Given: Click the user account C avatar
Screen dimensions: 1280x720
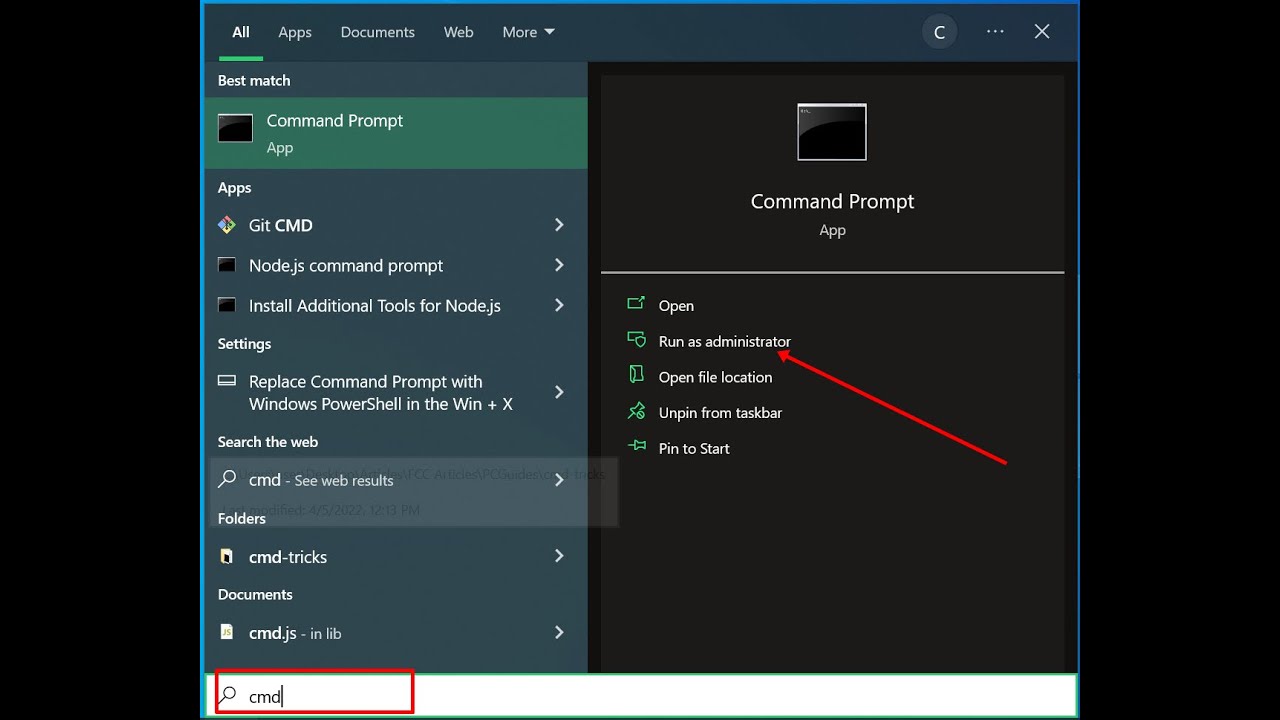Looking at the screenshot, I should pos(939,32).
